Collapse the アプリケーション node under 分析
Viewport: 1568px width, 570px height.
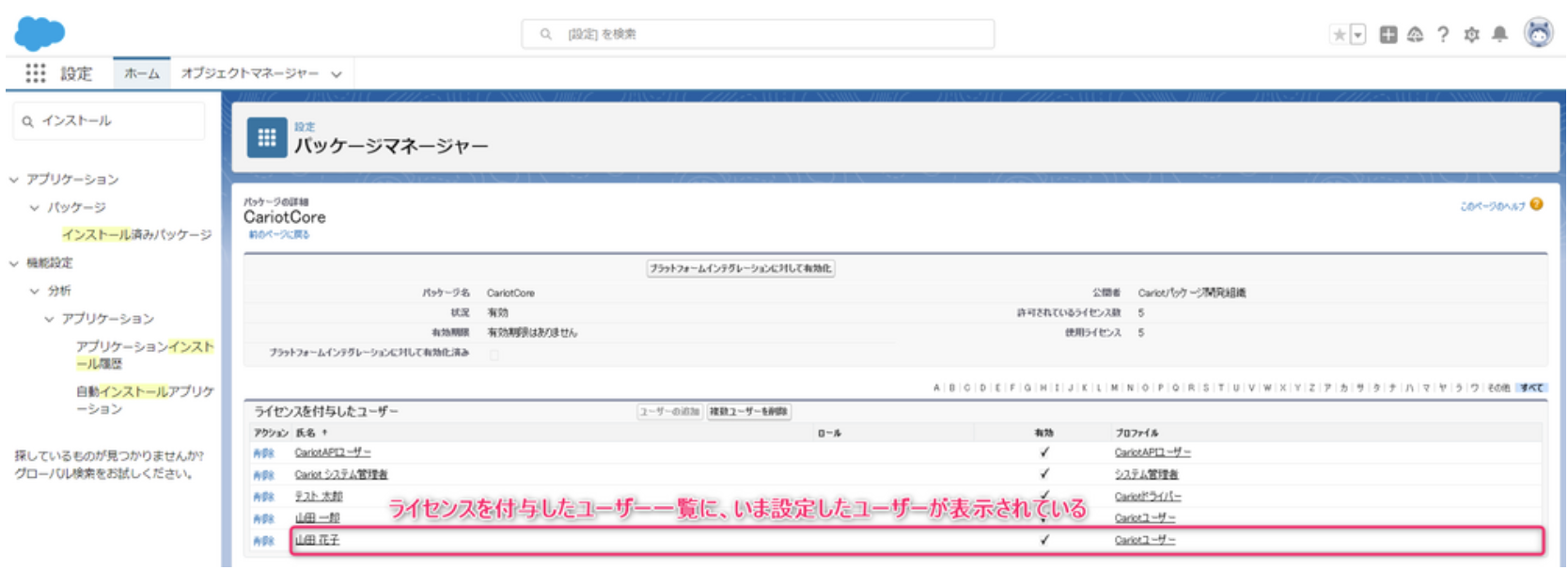coord(49,319)
